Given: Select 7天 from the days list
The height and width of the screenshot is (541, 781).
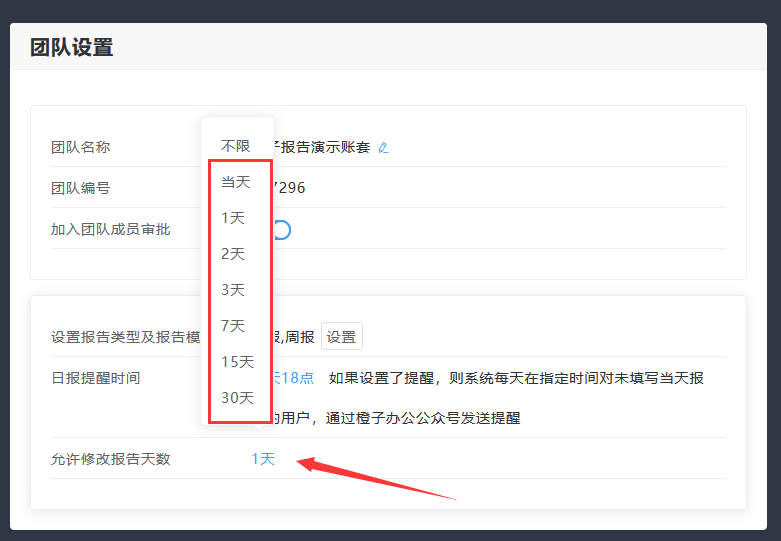Looking at the screenshot, I should [233, 326].
